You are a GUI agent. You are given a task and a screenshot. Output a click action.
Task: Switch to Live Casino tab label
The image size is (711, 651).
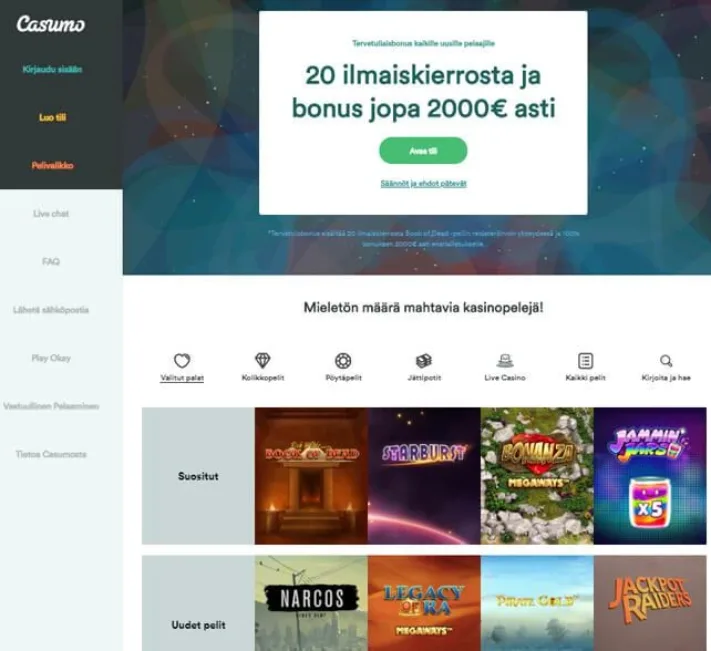[505, 378]
